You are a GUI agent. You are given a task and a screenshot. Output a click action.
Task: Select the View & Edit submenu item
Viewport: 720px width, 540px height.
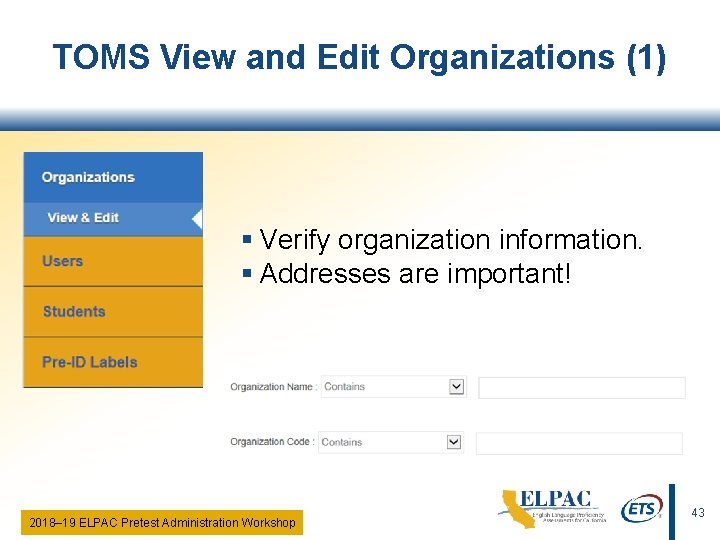tap(113, 219)
